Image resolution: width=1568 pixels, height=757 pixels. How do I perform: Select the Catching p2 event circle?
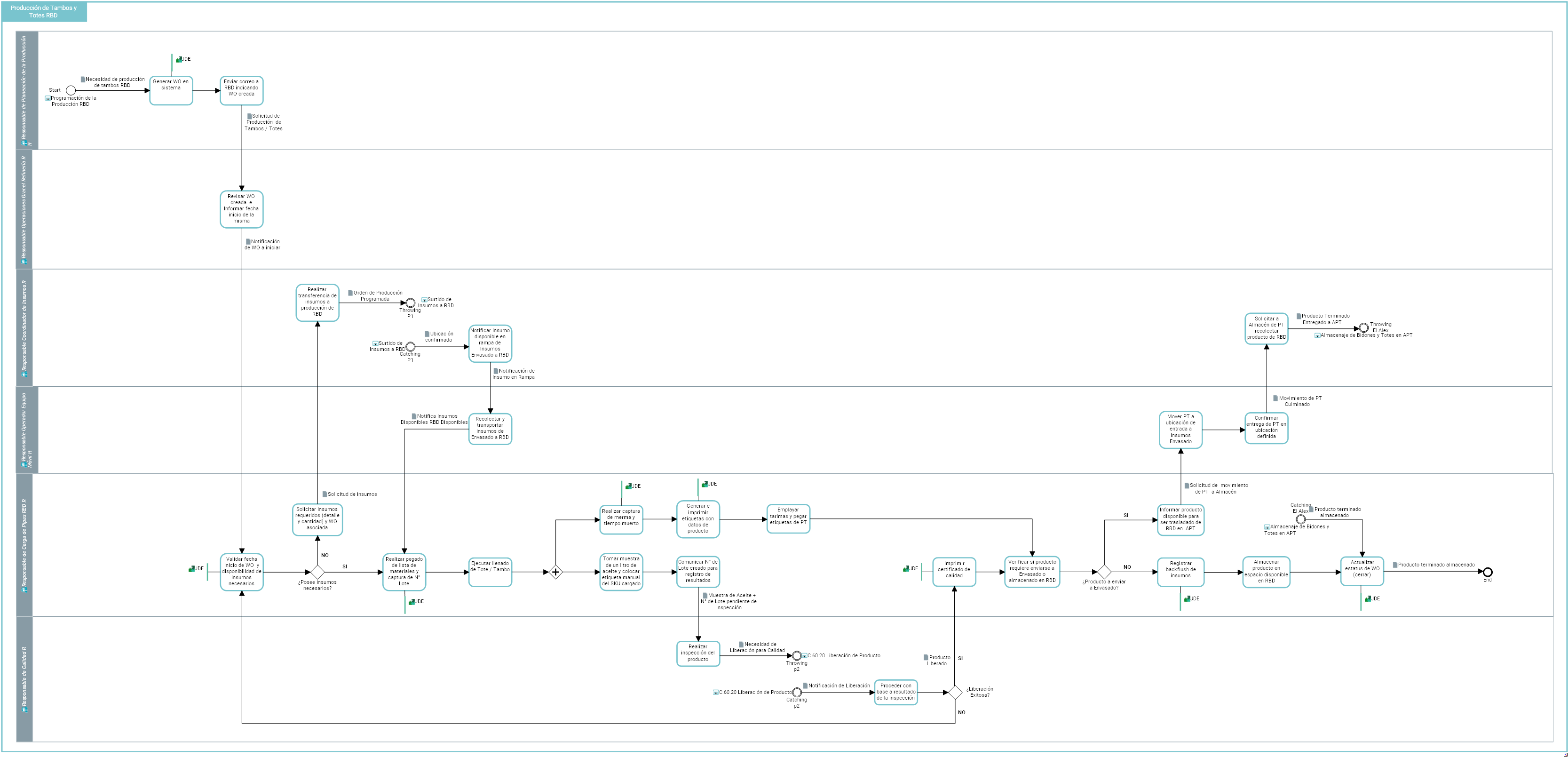(797, 693)
